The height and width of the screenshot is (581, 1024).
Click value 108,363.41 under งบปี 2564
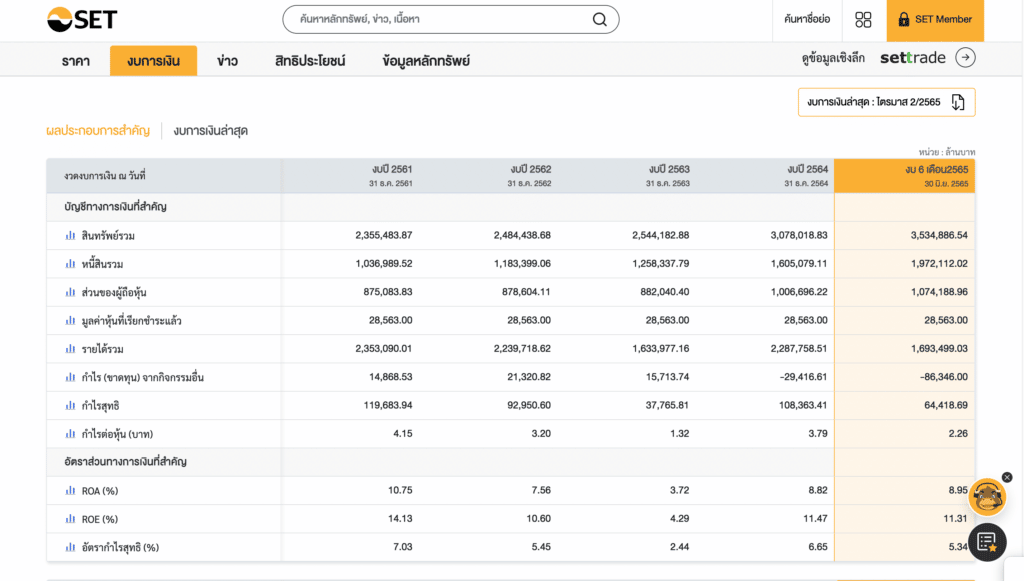[x=803, y=405]
